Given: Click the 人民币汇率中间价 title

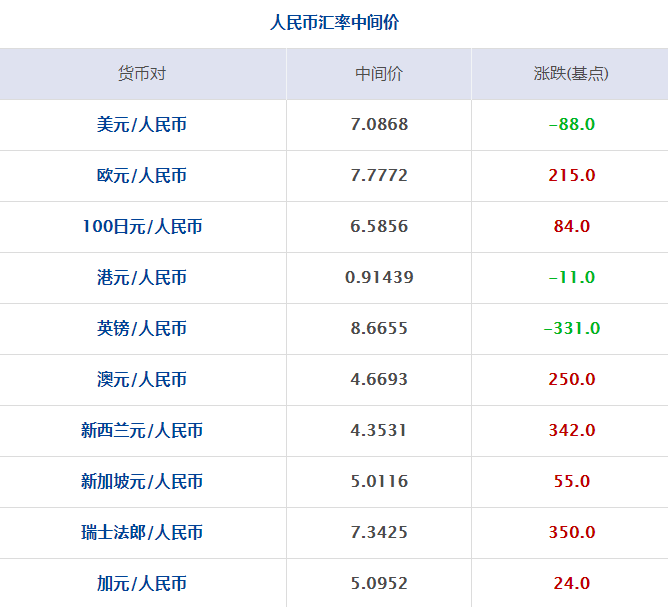Looking at the screenshot, I should pyautogui.click(x=334, y=22).
